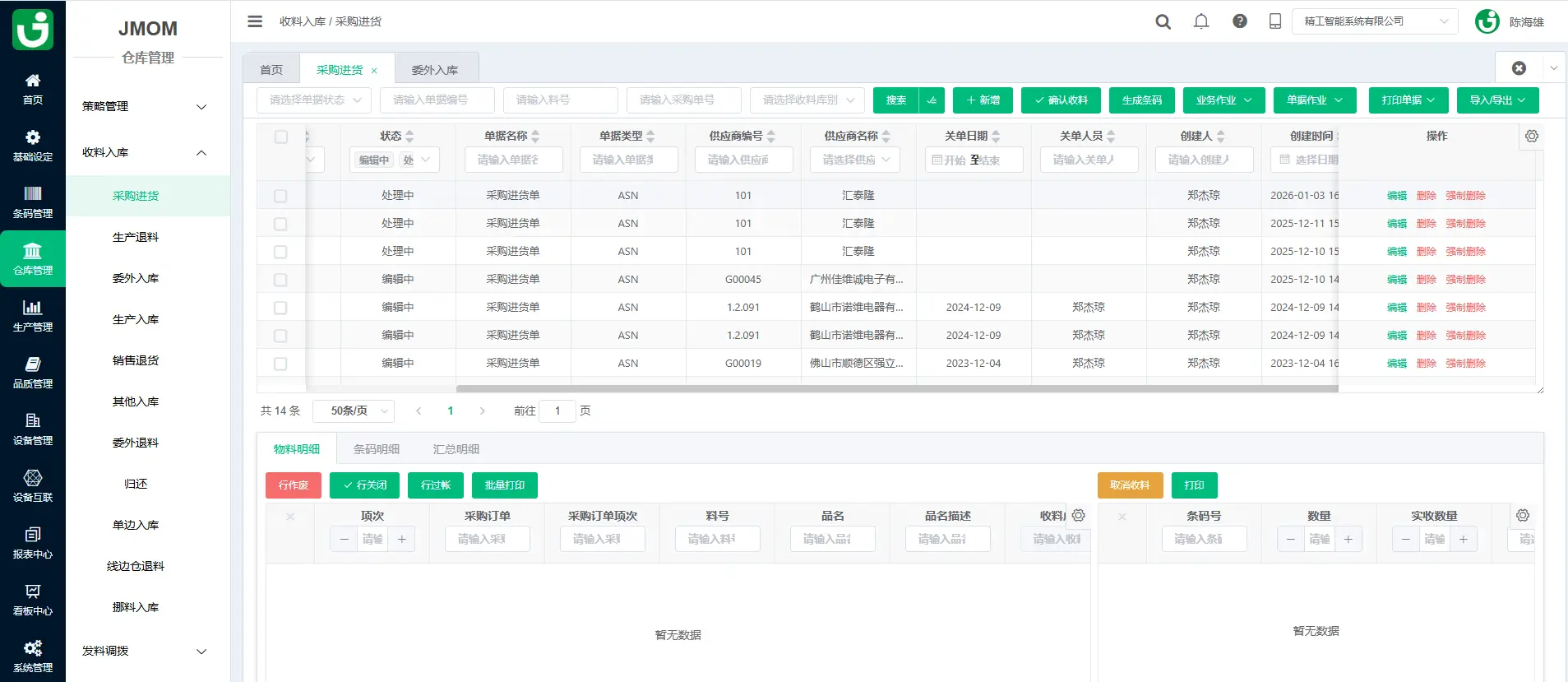Open main table column settings gear

coord(1532,137)
